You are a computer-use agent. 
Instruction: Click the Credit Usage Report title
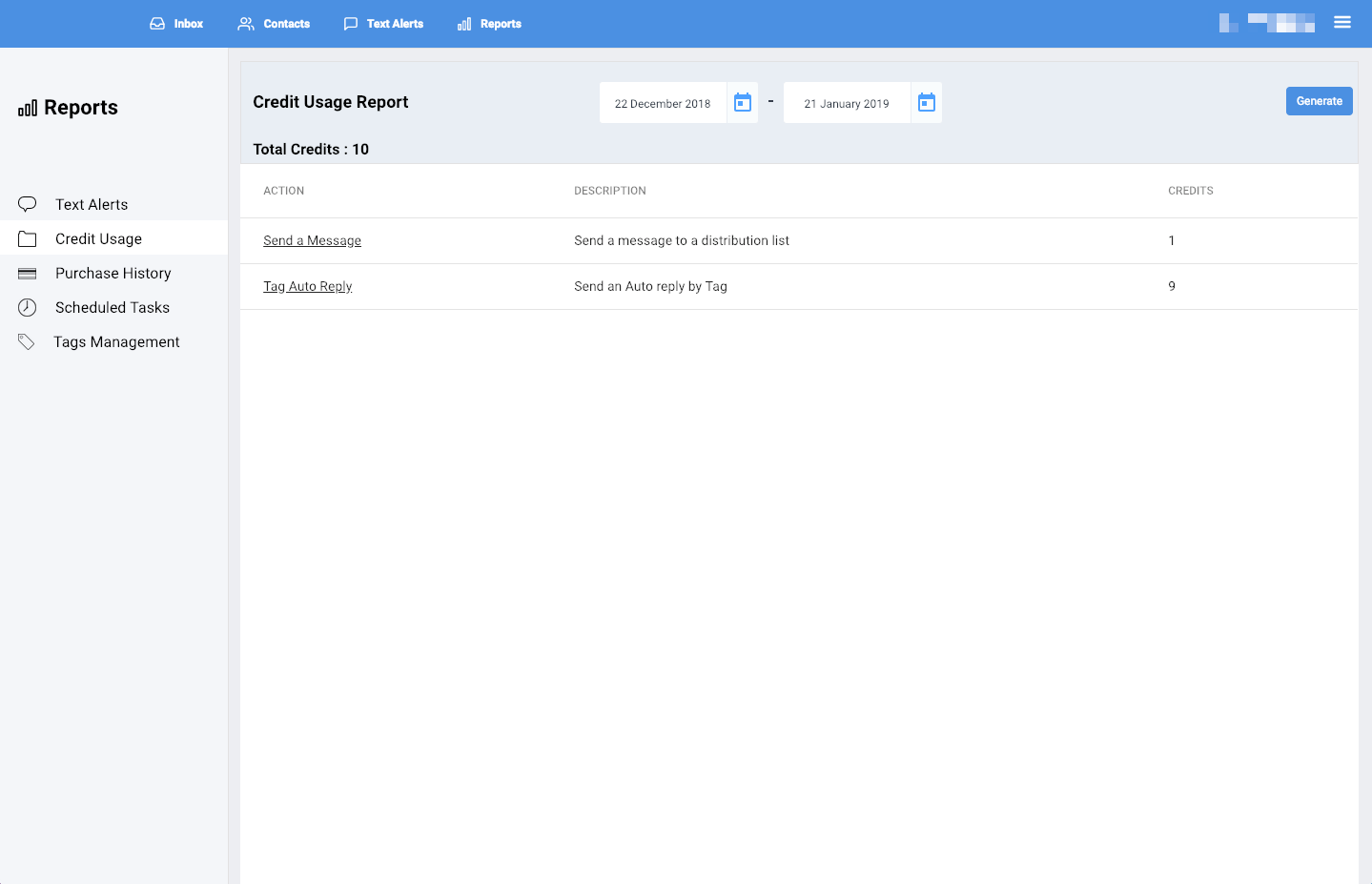[331, 102]
